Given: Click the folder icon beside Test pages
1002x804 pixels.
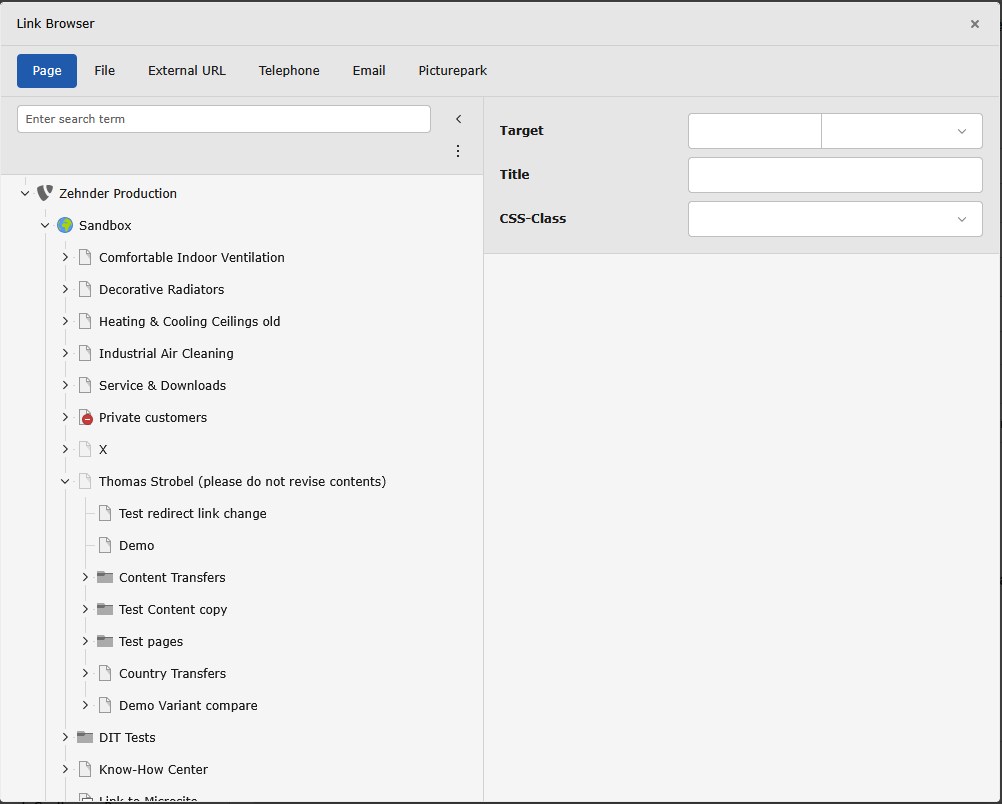Looking at the screenshot, I should pos(105,641).
